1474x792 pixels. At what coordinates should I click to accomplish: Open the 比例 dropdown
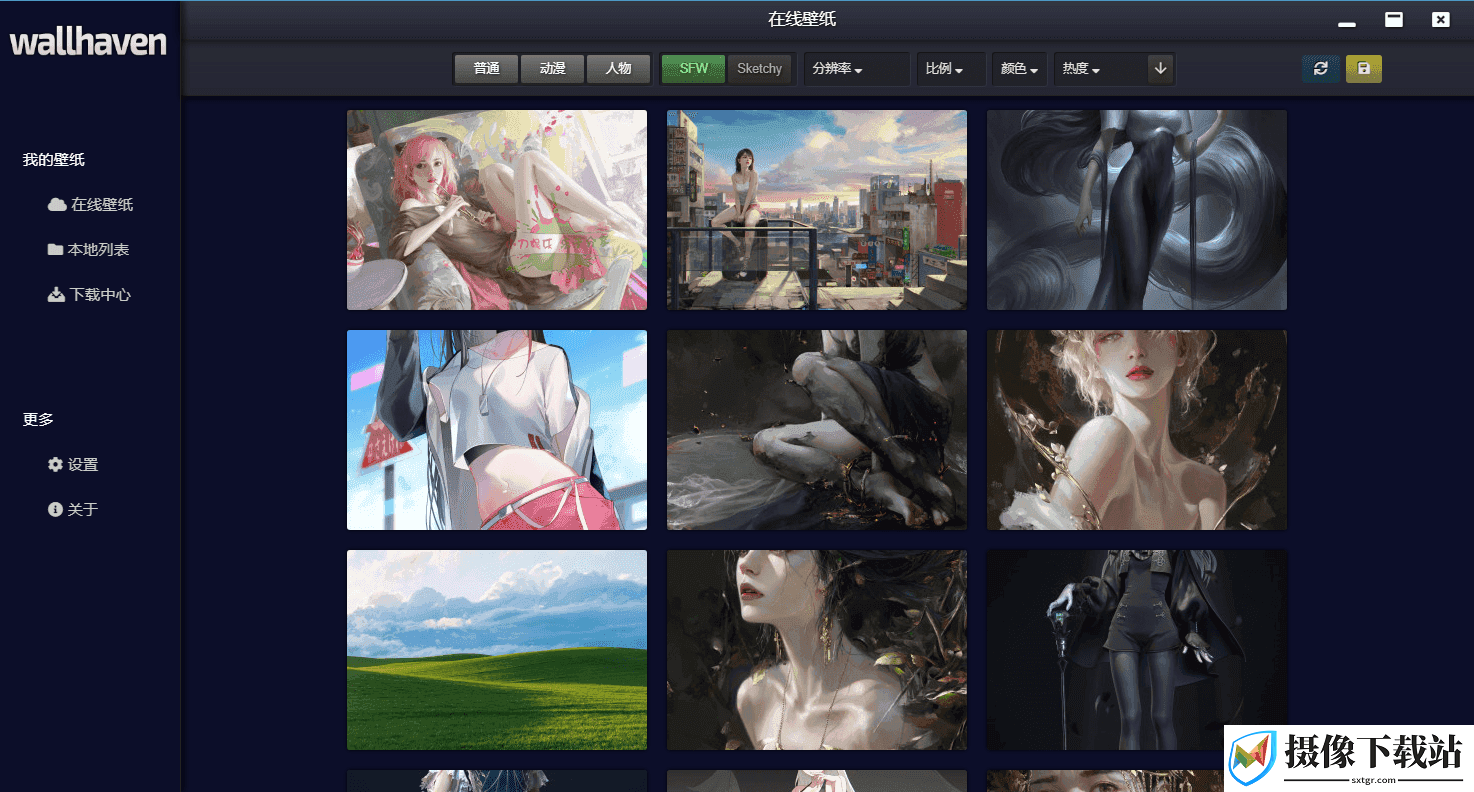pos(951,69)
